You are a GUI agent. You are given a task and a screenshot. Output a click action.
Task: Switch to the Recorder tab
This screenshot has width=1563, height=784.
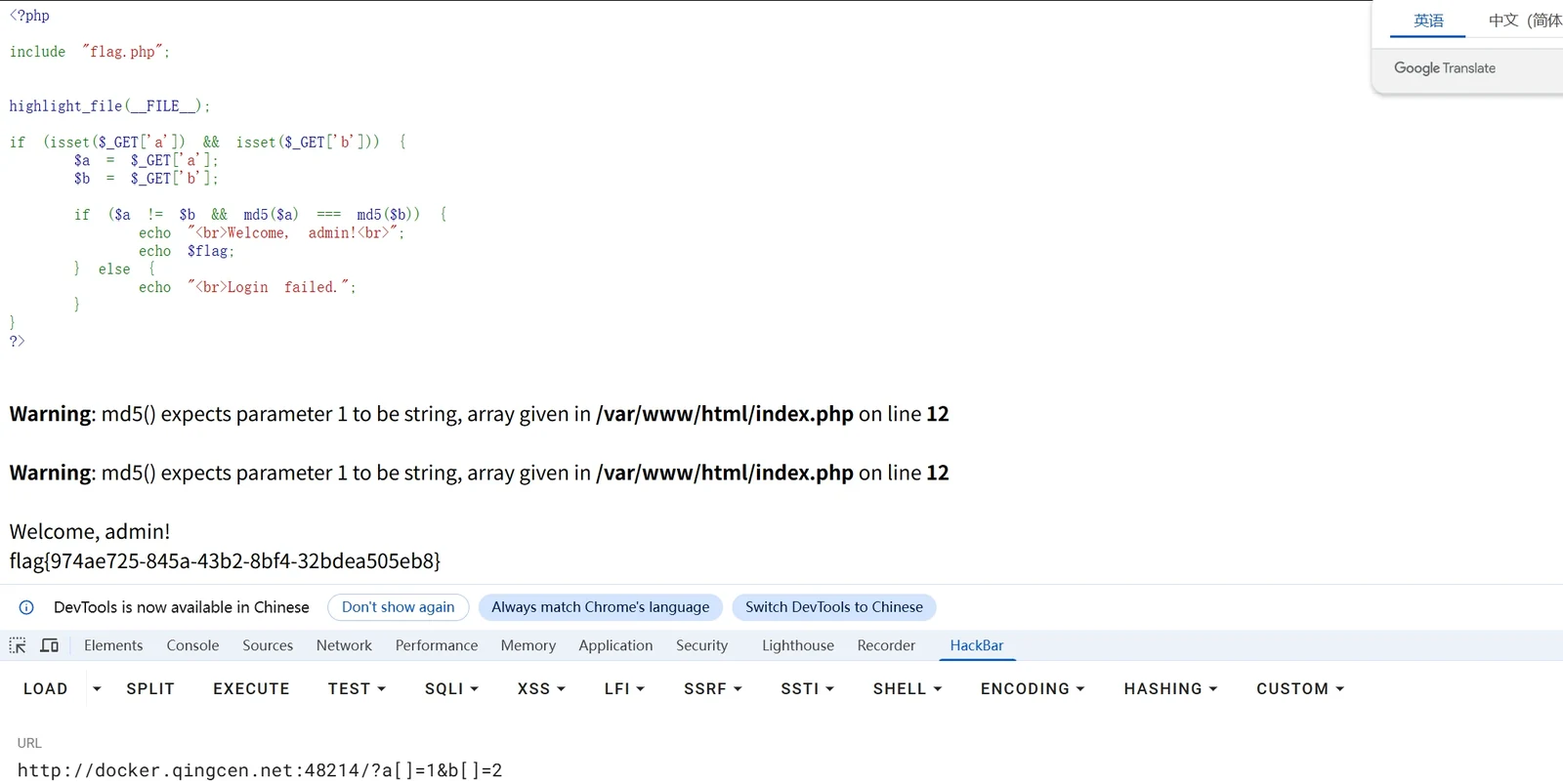(x=886, y=645)
